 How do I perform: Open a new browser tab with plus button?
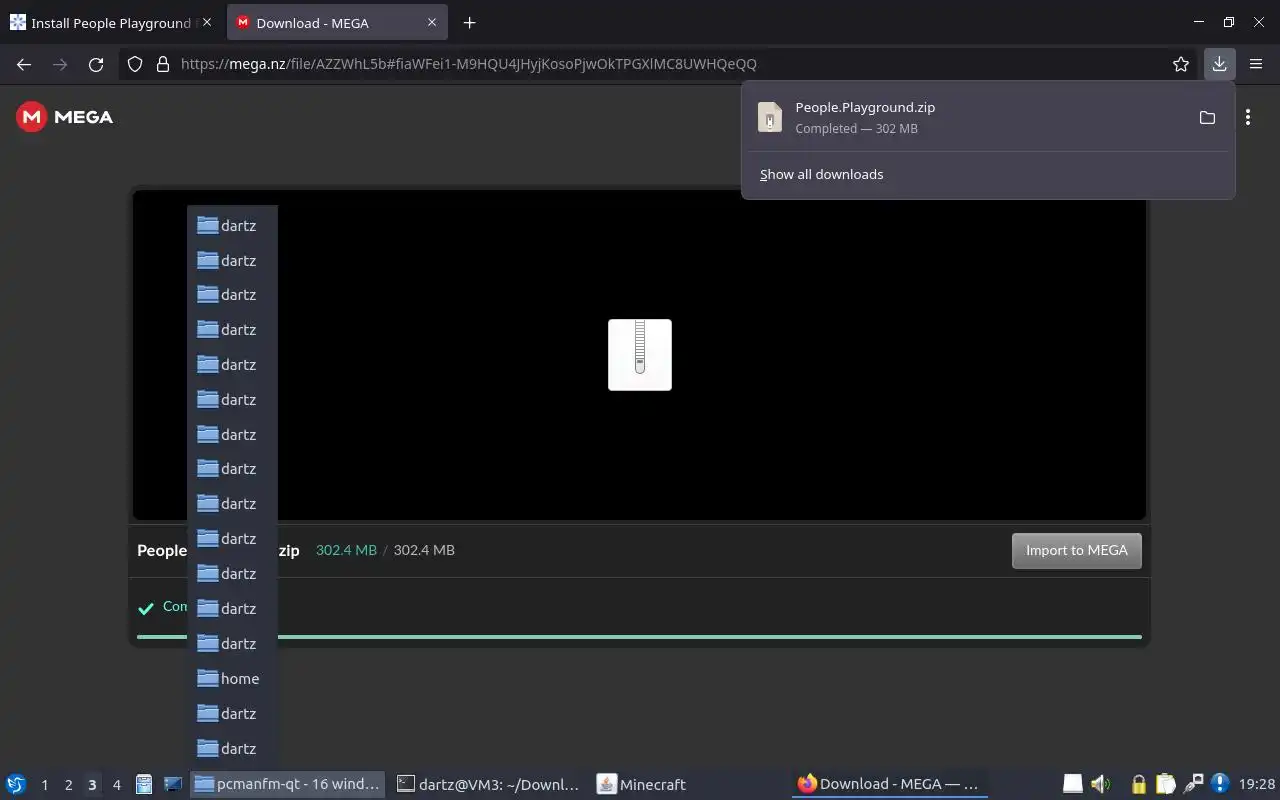[x=469, y=22]
